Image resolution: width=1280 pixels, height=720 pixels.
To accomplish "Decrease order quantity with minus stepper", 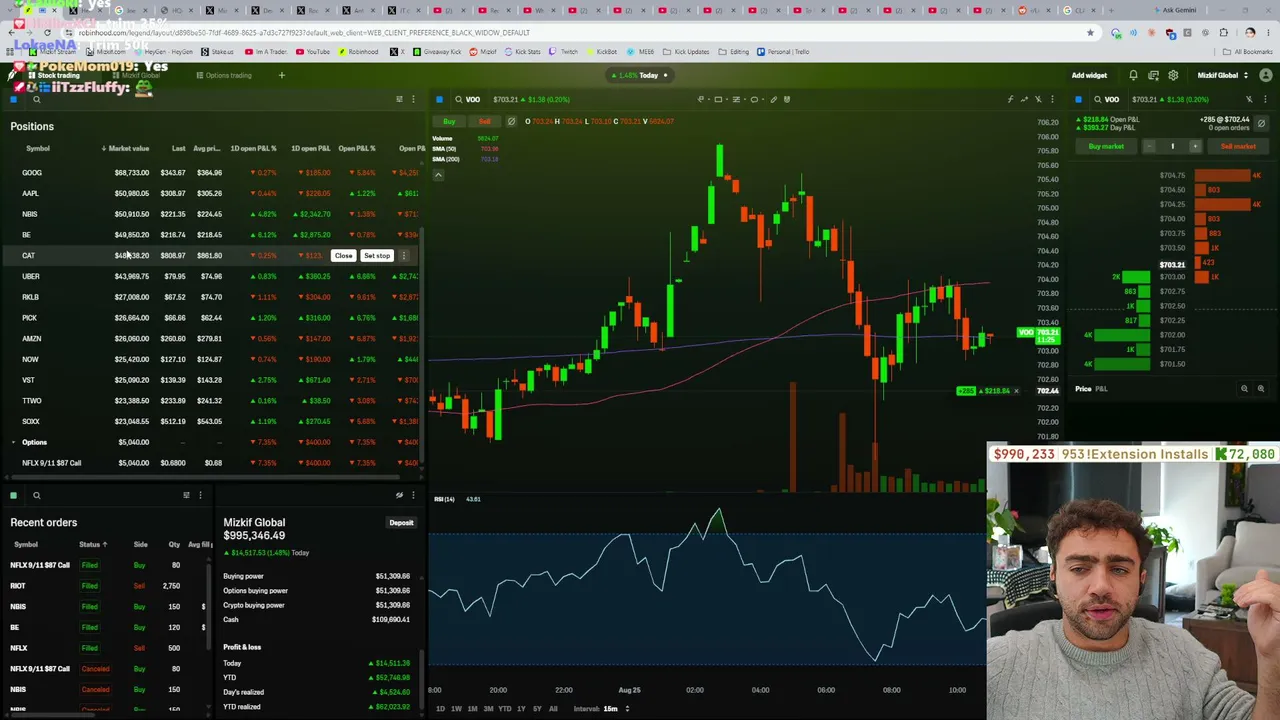I will point(1149,146).
